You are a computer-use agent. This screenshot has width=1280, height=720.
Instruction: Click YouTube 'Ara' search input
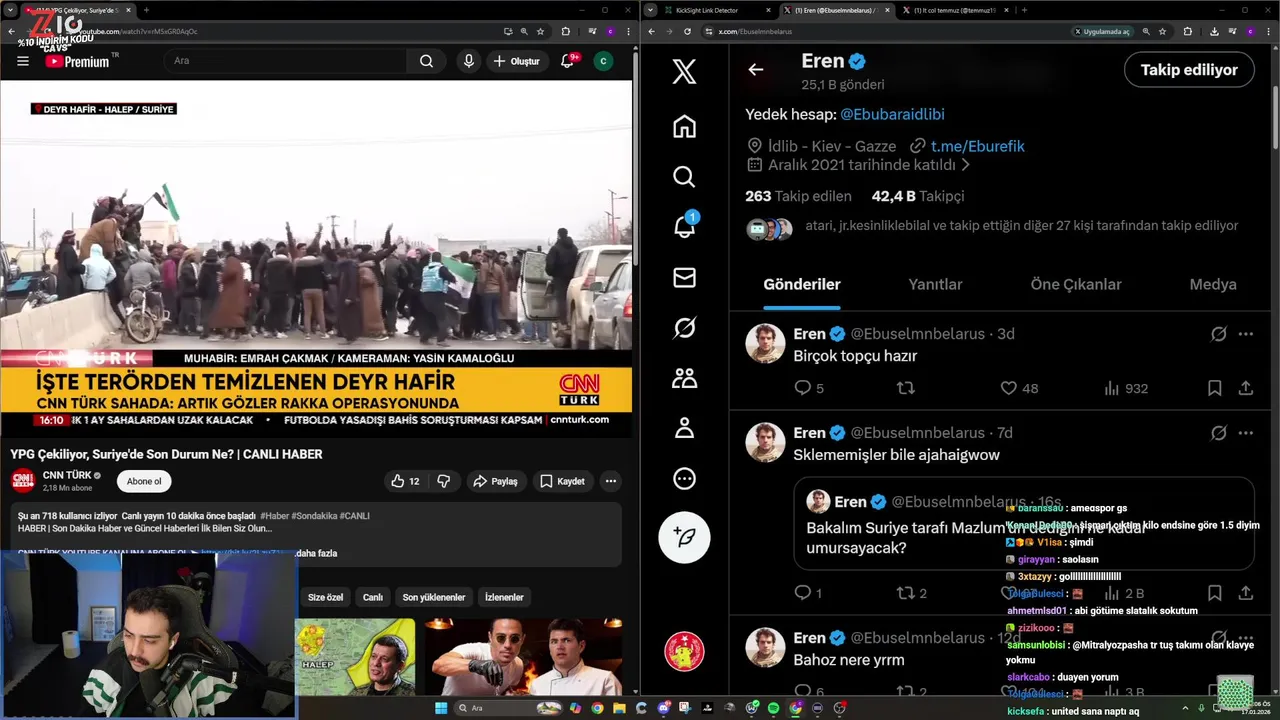(x=285, y=61)
